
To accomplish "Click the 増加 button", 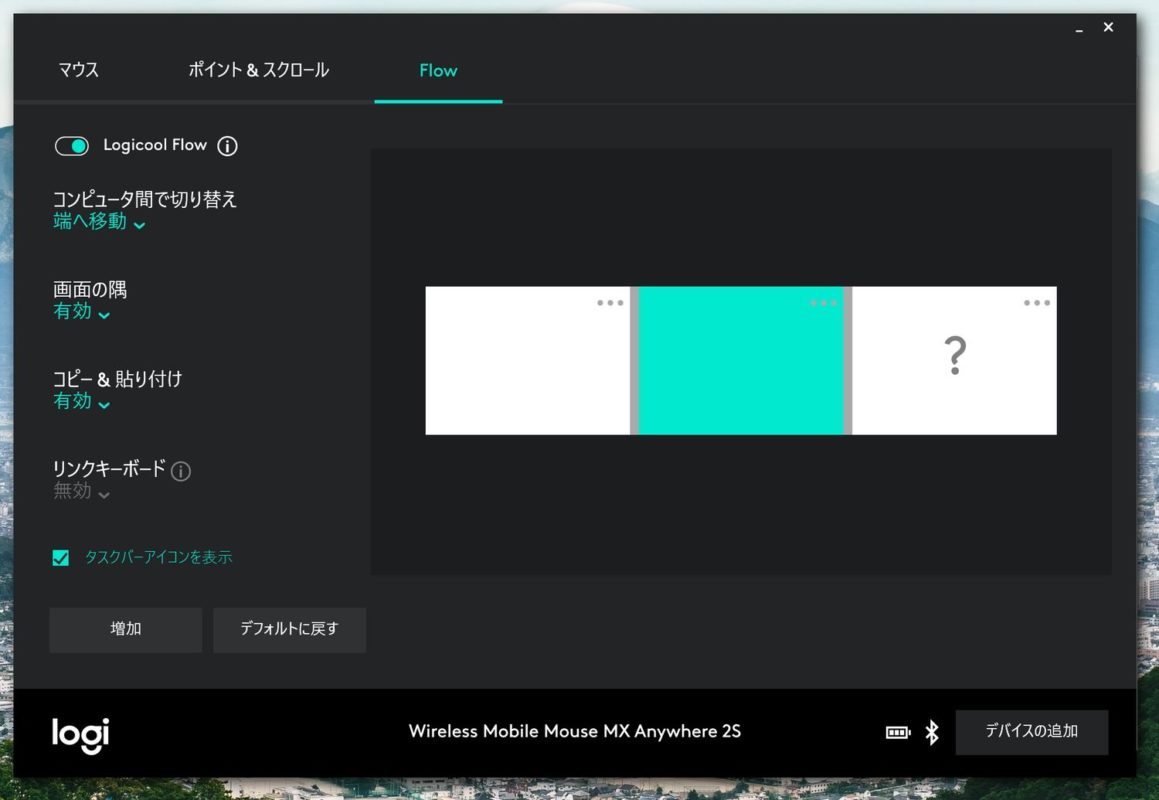I will (126, 630).
